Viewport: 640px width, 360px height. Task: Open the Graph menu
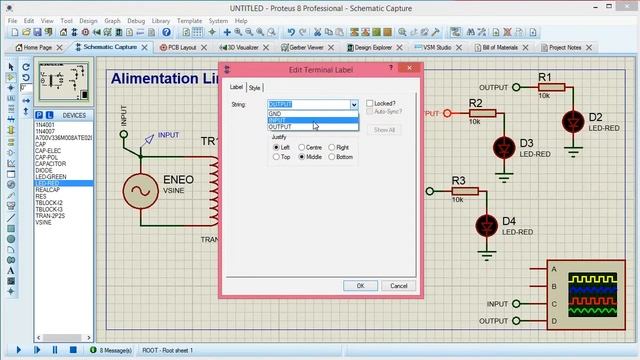[112, 20]
